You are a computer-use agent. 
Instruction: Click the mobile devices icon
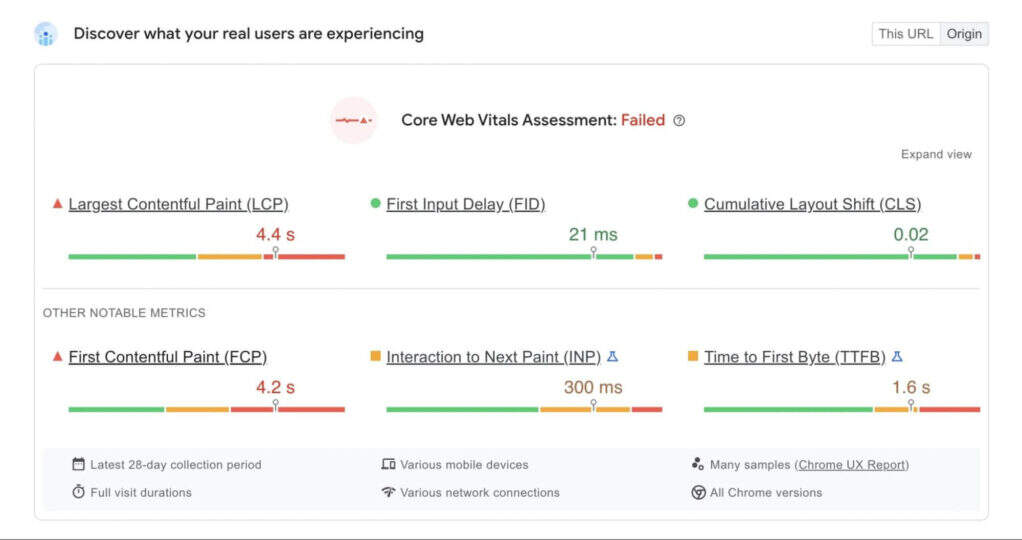[388, 464]
